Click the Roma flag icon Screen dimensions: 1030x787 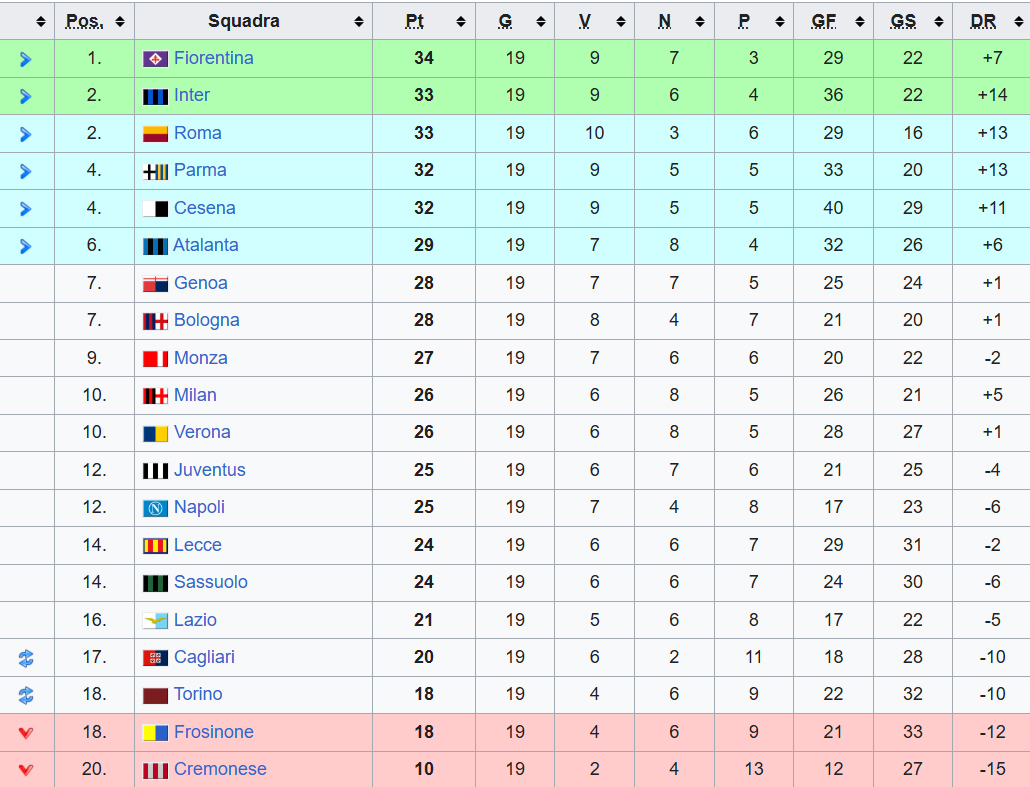tap(155, 134)
